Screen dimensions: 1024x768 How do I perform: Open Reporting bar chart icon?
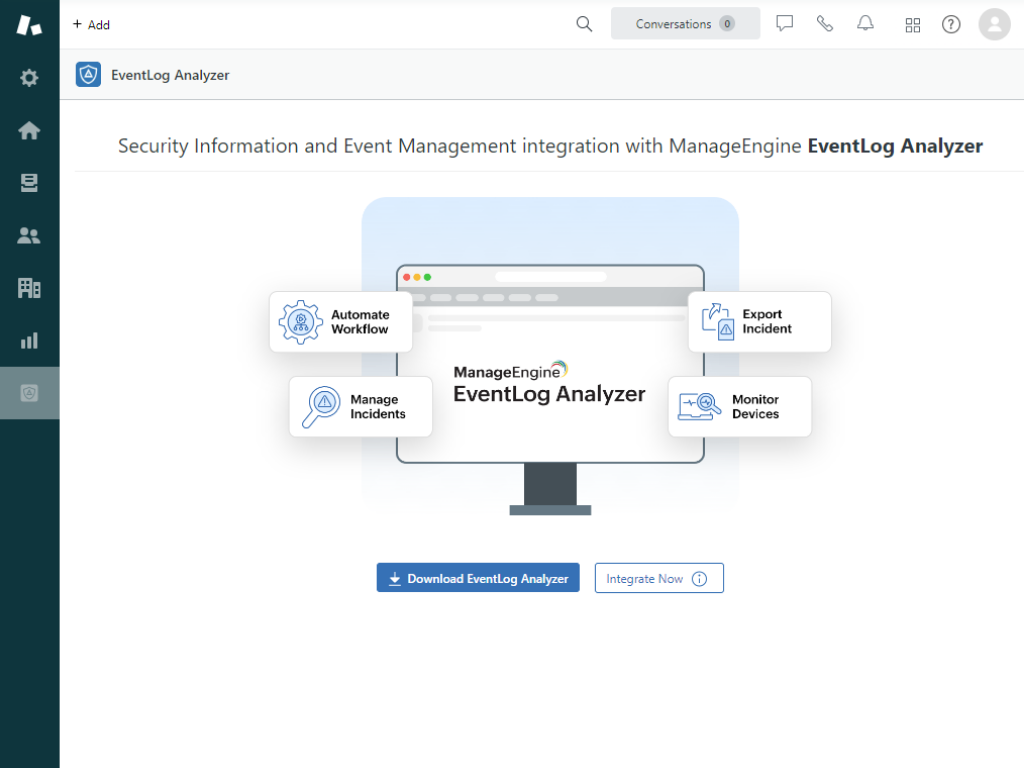point(29,341)
